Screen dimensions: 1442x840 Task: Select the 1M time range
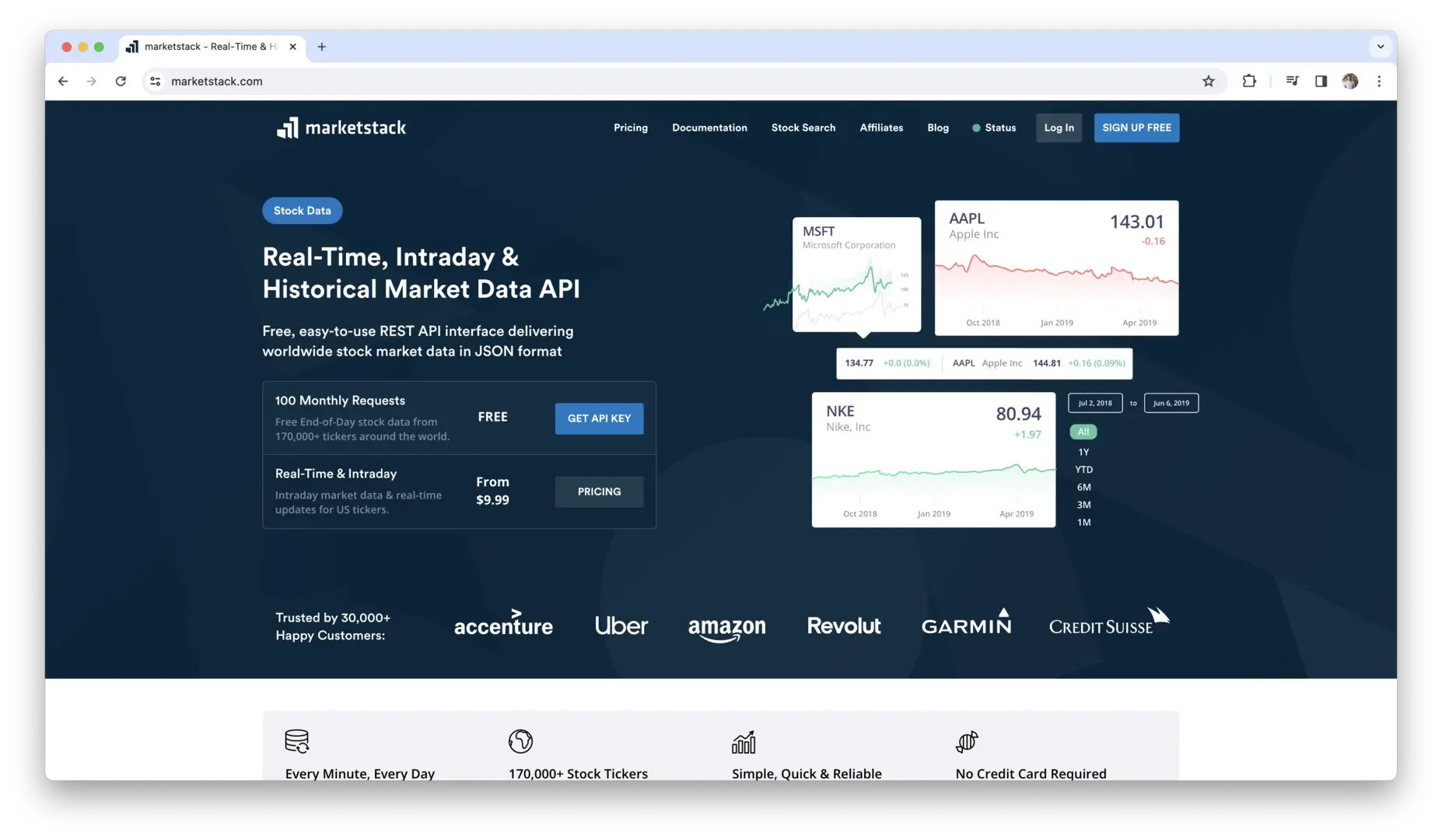1083,523
